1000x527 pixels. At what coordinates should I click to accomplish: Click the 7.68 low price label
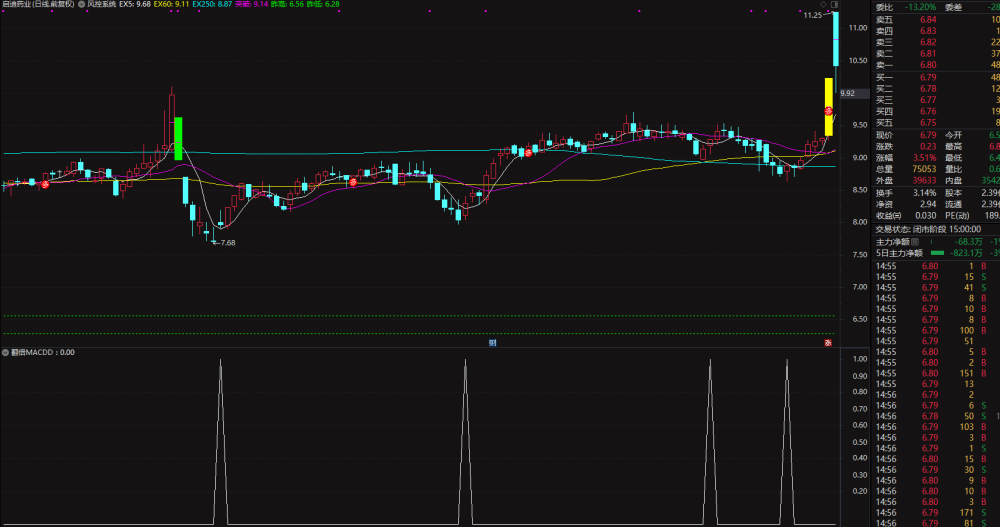pos(227,242)
